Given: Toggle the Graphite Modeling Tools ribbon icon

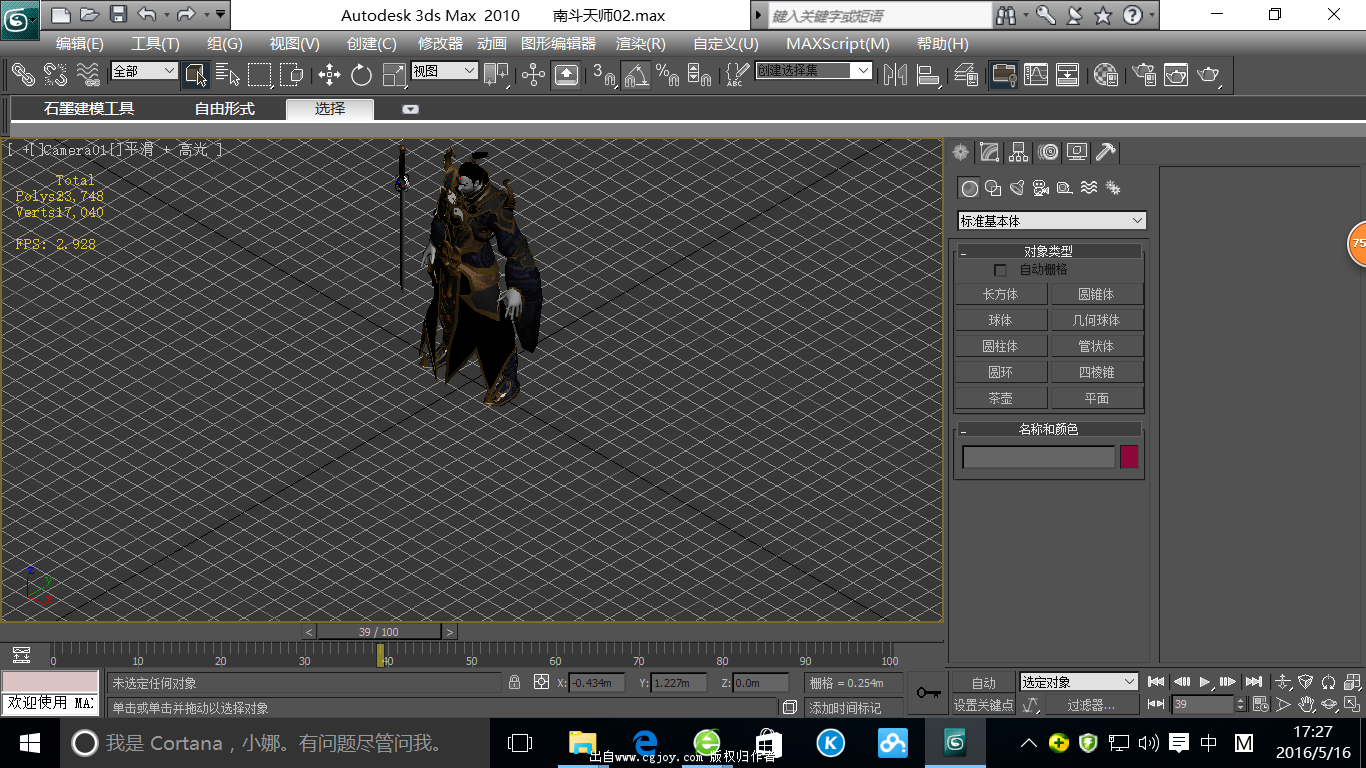Looking at the screenshot, I should [x=1004, y=74].
